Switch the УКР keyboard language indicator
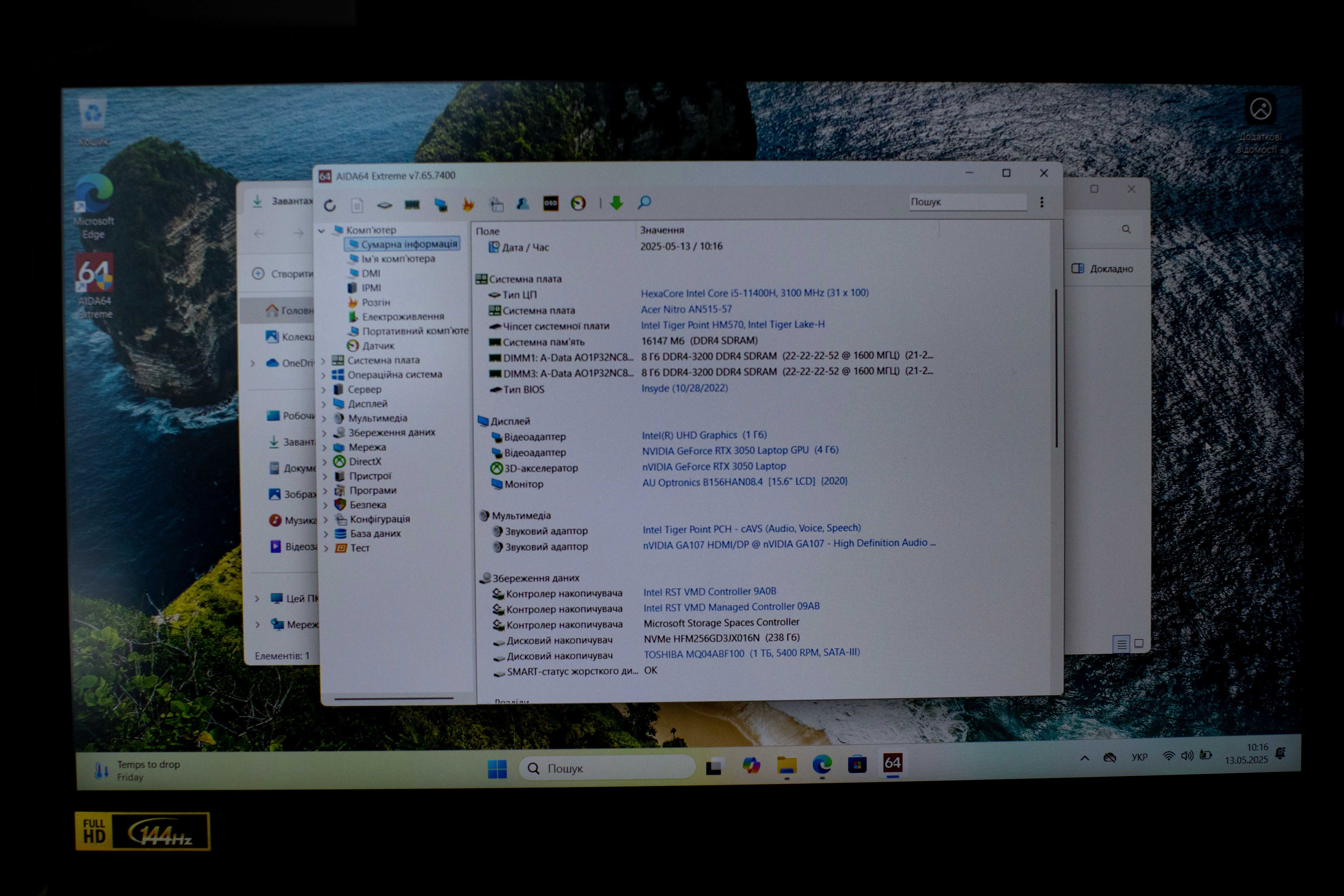The image size is (1344, 896). 1139,757
